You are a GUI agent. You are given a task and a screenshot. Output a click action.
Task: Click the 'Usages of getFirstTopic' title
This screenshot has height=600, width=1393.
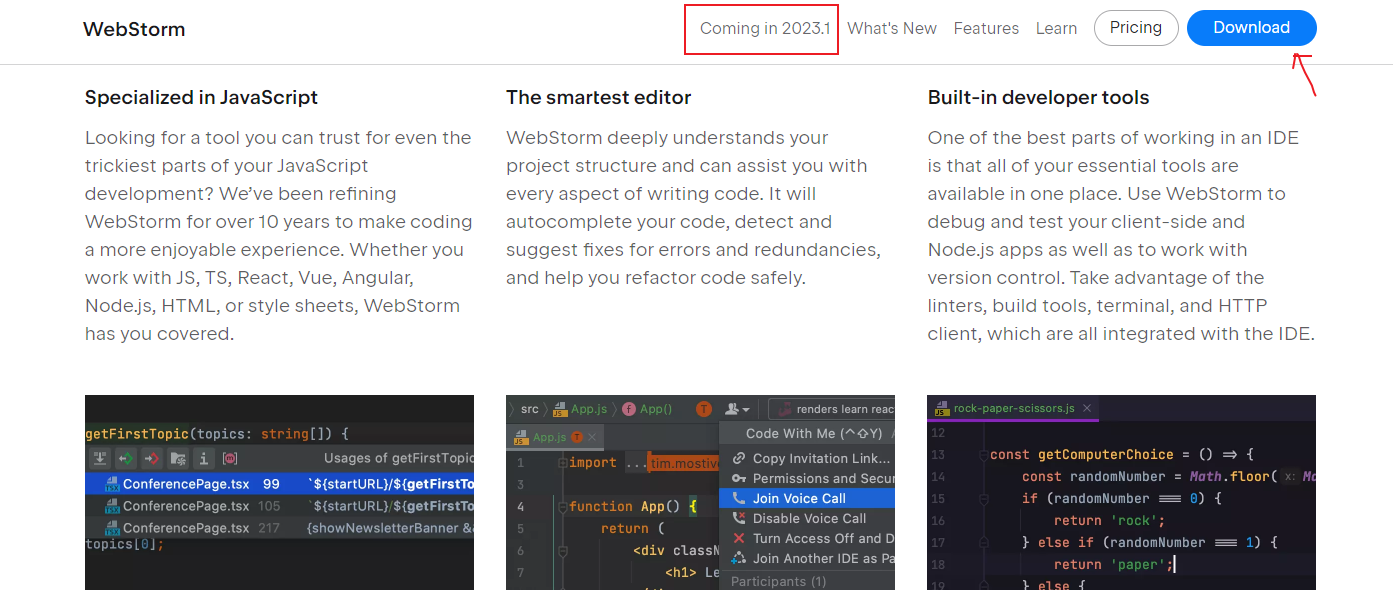pos(398,458)
